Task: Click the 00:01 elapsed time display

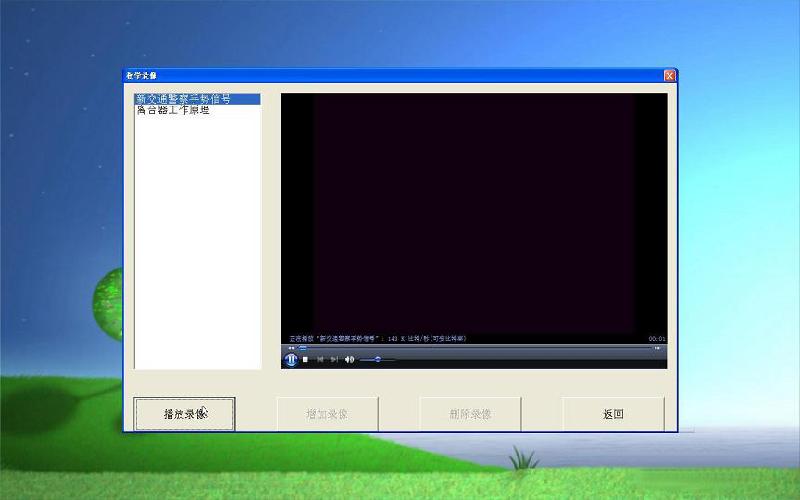Action: pos(656,338)
